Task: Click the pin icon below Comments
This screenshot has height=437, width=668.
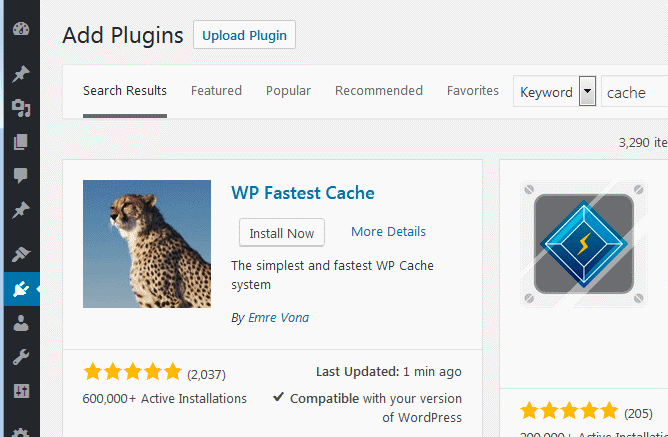Action: 21,210
